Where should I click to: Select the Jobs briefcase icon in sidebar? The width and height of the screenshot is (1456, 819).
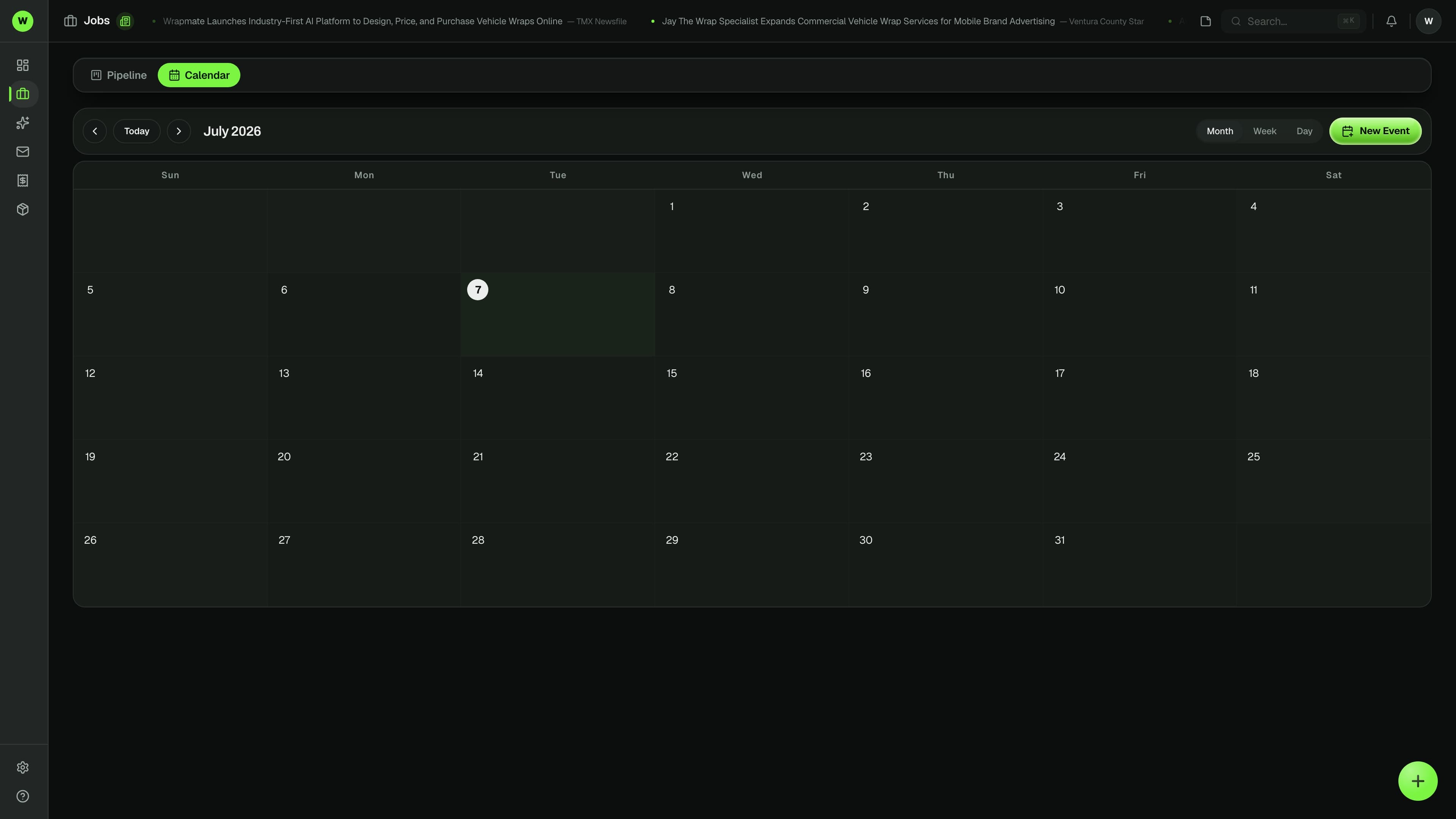point(23,94)
